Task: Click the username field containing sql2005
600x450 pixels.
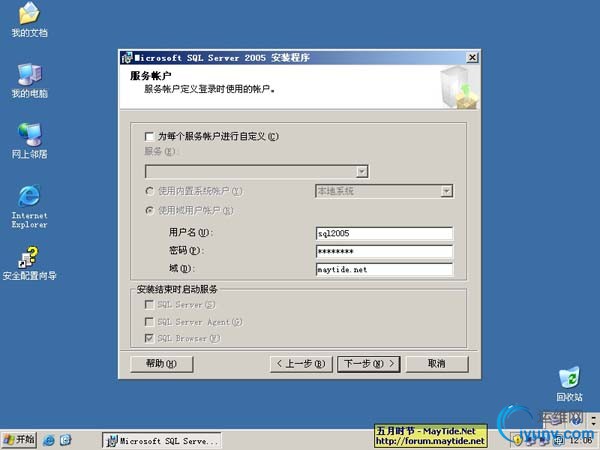Action: [384, 233]
